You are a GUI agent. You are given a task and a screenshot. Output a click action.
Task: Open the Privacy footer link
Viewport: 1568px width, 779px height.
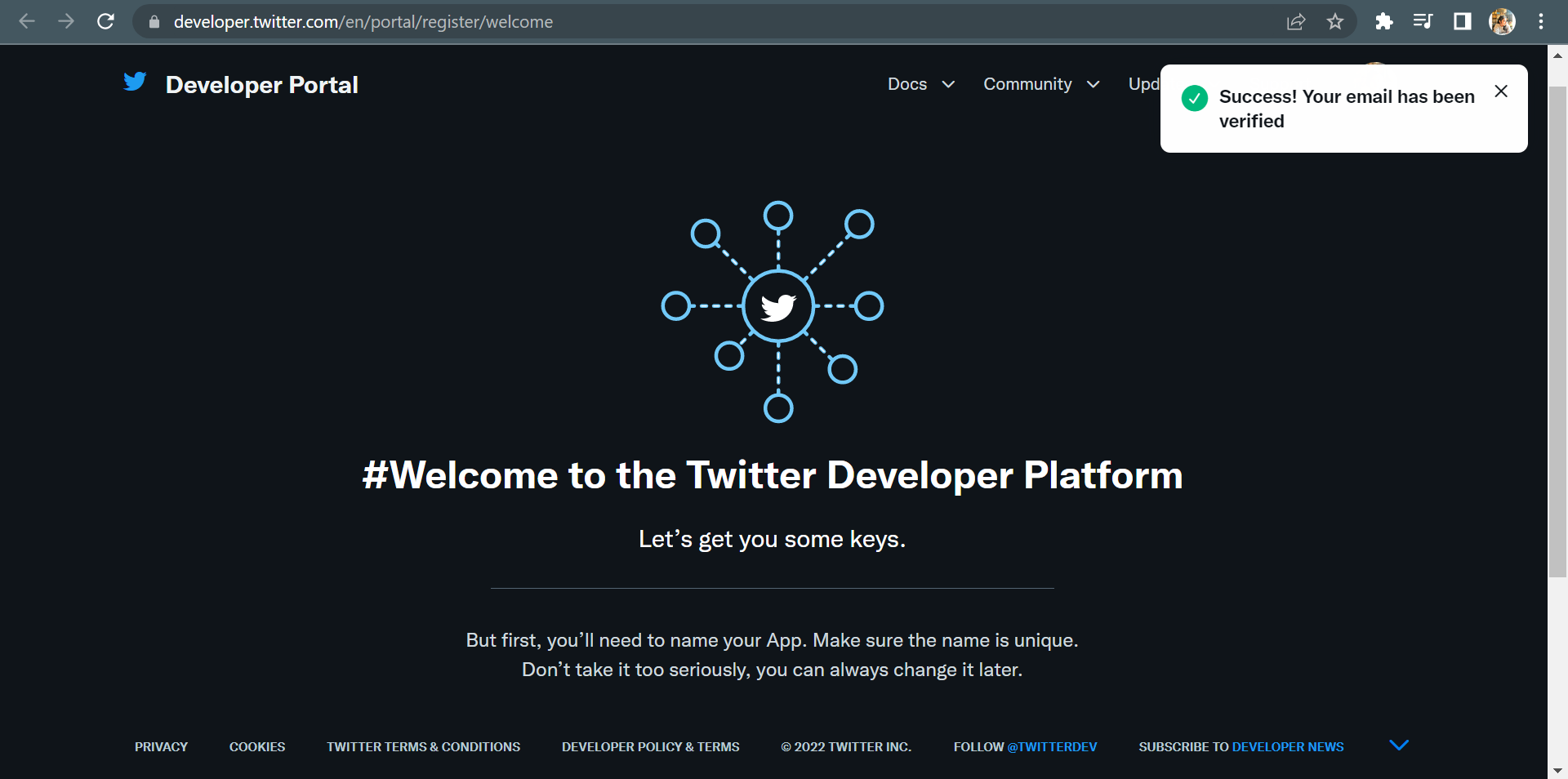161,747
